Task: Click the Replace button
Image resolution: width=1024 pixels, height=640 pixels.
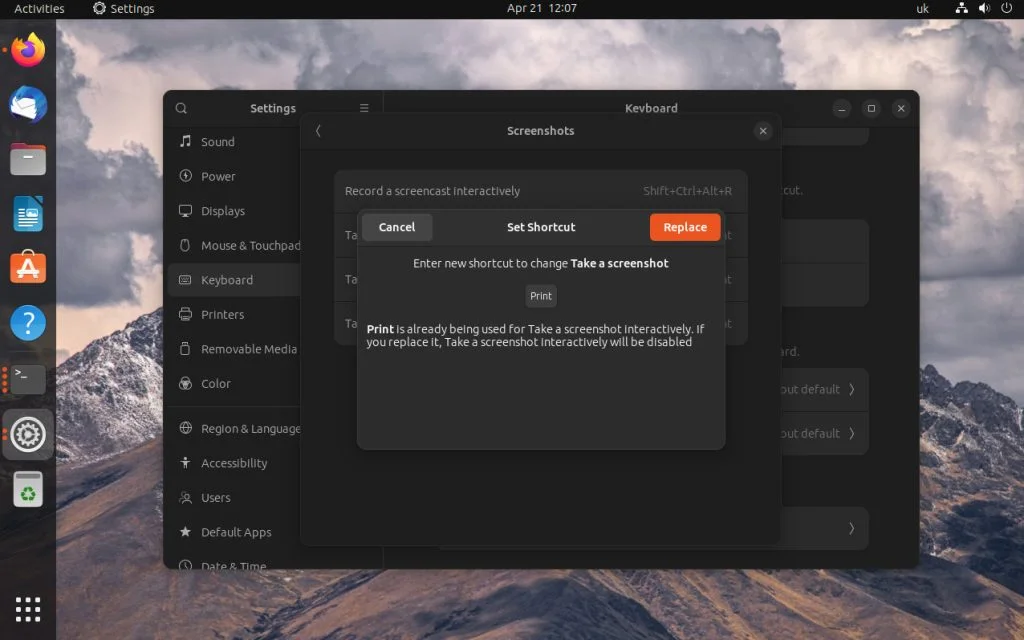Action: point(684,227)
